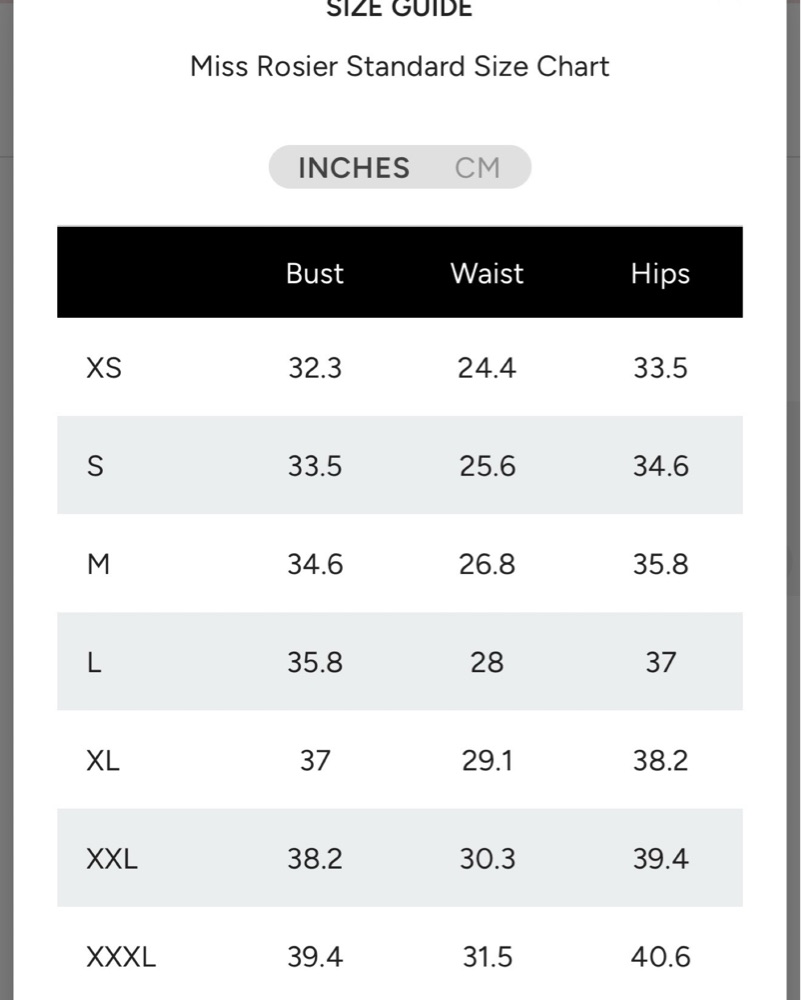Click M waist value 26.8
This screenshot has width=801, height=1000.
pos(487,564)
